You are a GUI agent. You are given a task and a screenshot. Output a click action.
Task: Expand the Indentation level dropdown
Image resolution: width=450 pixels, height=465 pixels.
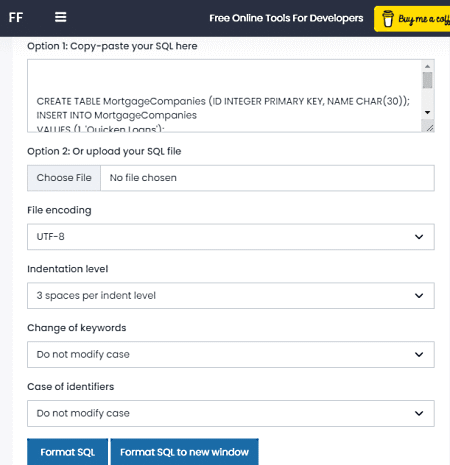click(x=231, y=296)
